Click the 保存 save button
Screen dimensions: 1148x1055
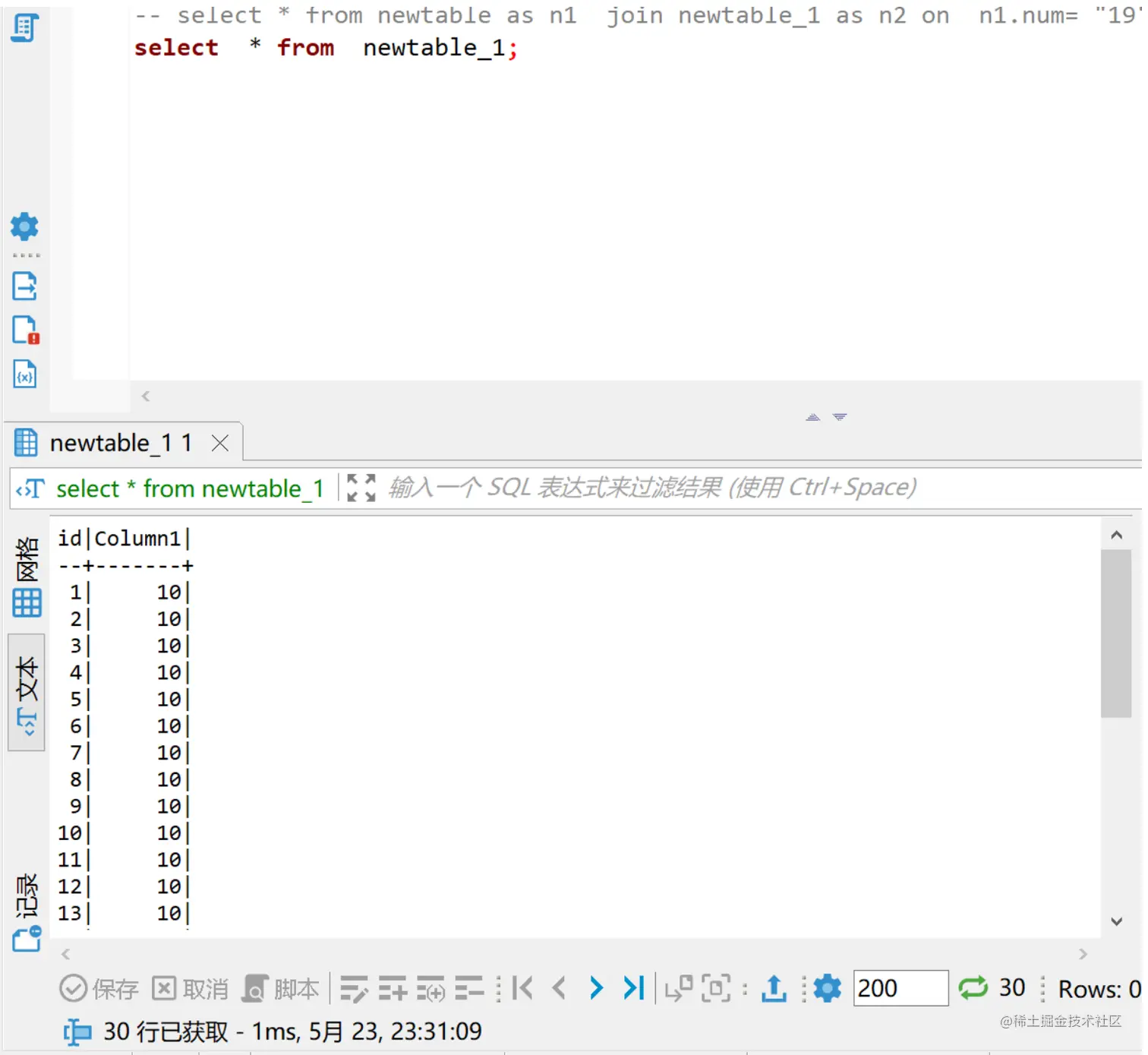[99, 989]
